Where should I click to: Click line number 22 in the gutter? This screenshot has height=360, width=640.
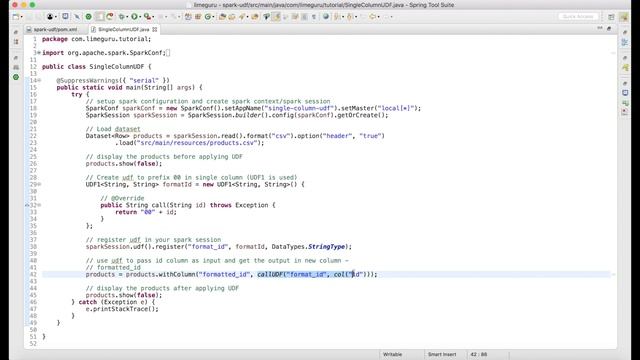click(x=33, y=136)
